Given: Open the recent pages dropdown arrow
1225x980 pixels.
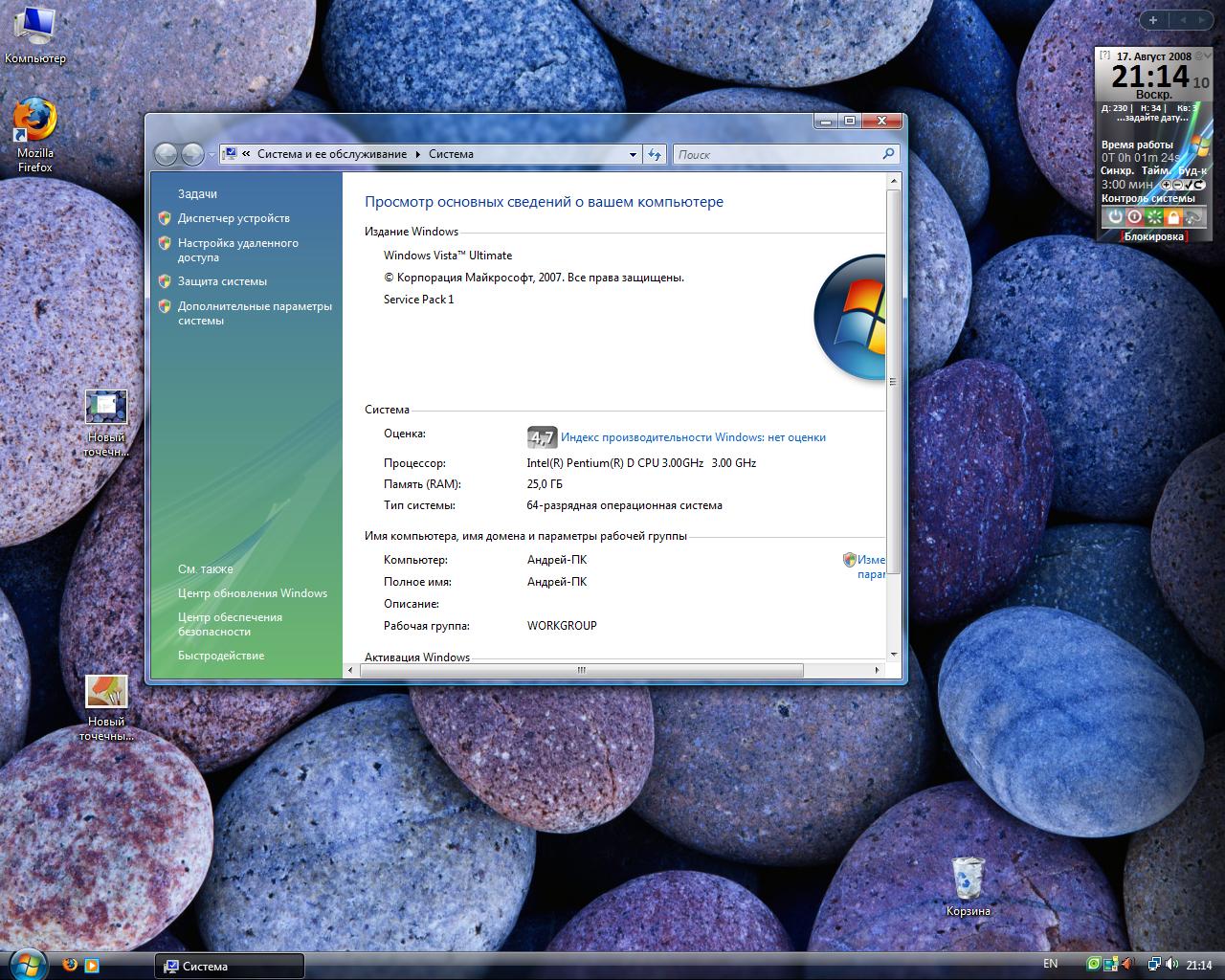Looking at the screenshot, I should (212, 154).
